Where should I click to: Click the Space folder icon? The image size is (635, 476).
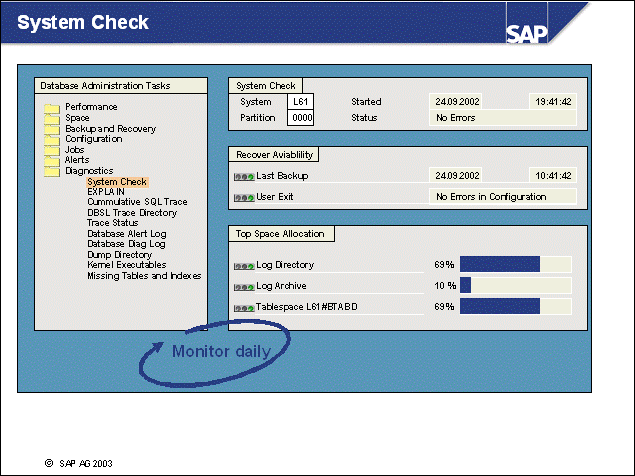(x=51, y=118)
